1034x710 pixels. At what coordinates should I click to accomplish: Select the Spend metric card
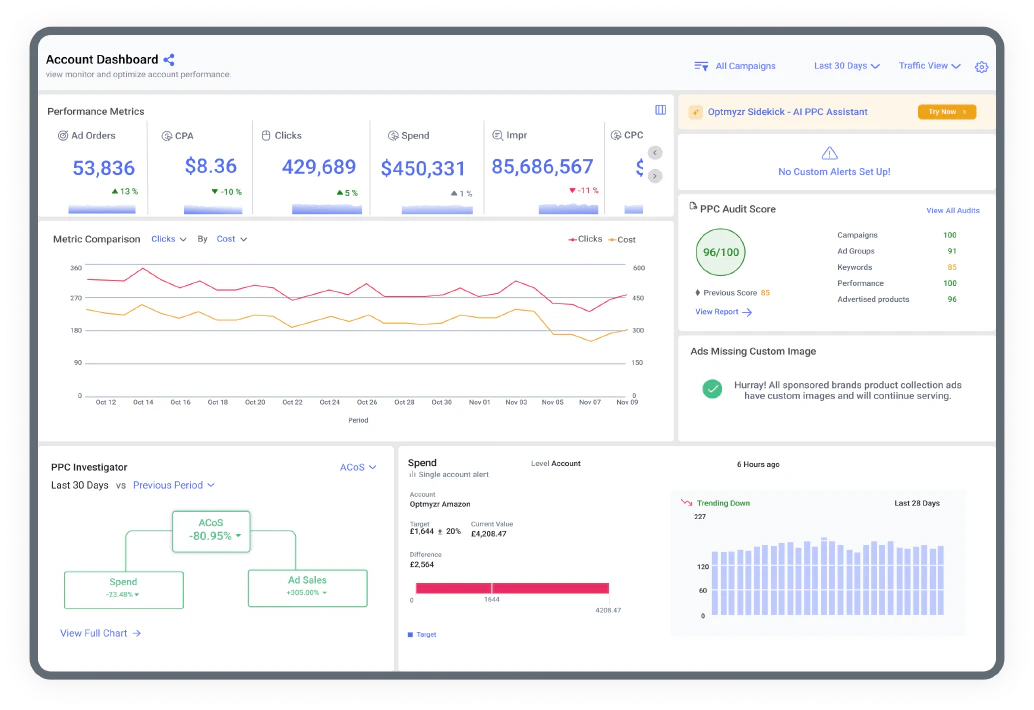tap(423, 167)
